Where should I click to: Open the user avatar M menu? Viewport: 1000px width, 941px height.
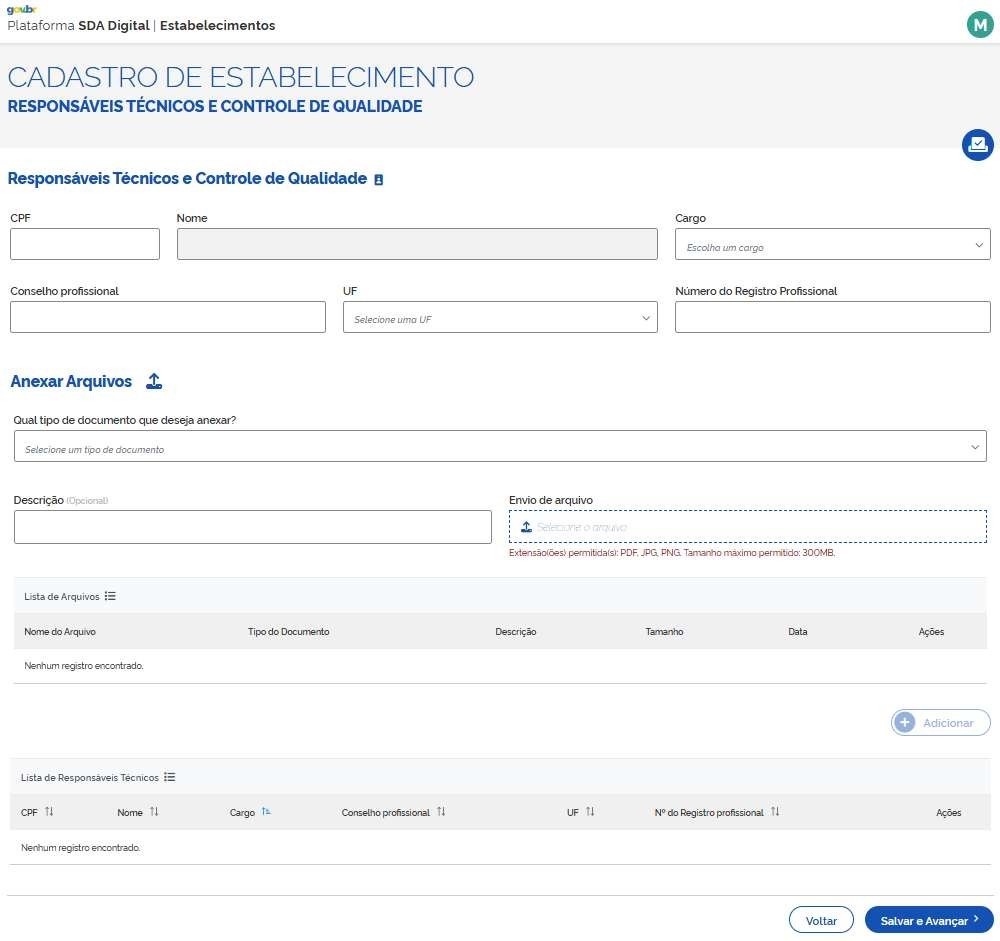point(979,25)
